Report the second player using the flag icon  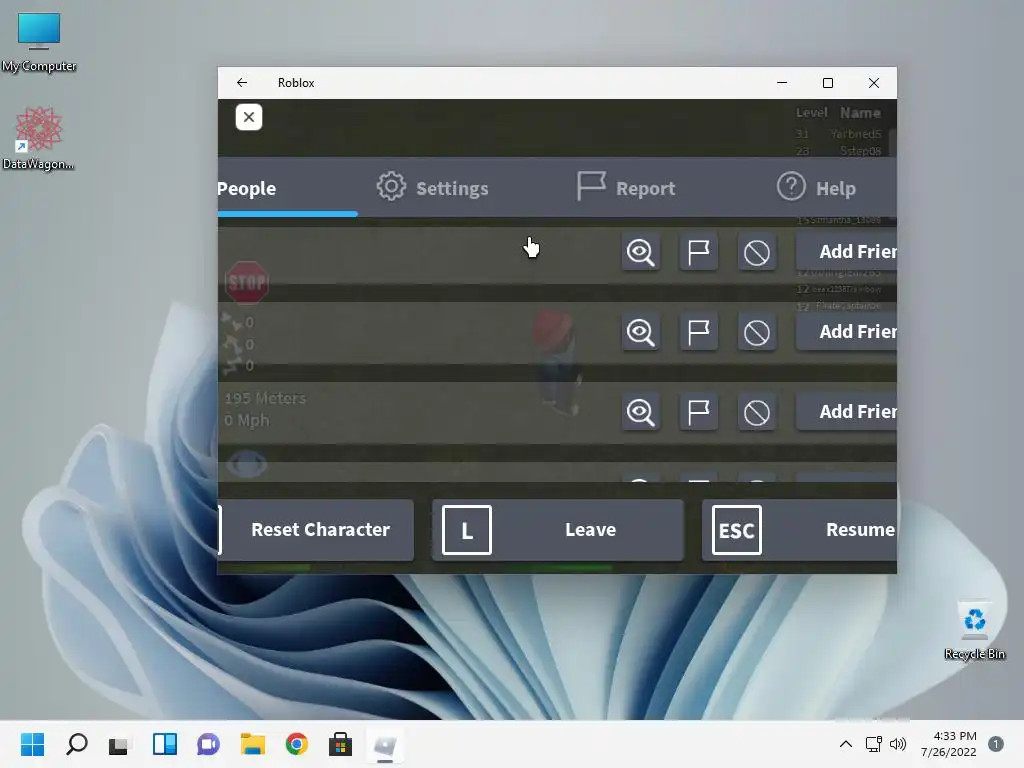pos(699,332)
